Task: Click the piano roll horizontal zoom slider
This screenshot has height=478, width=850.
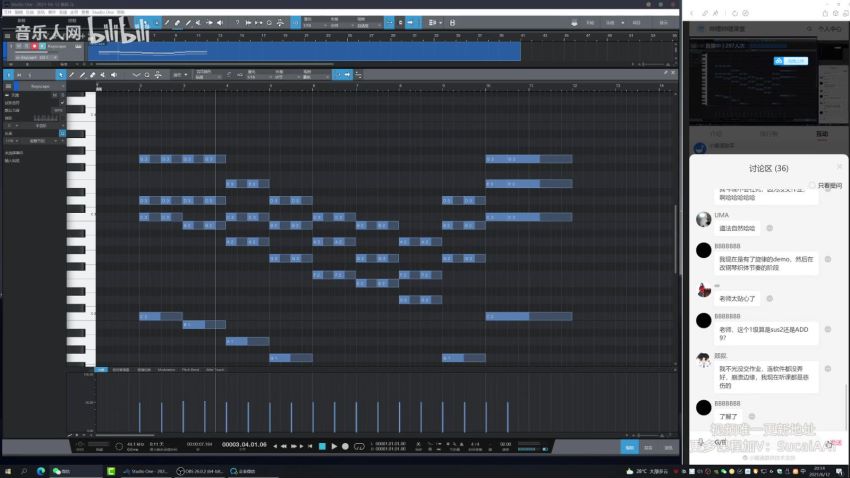Action: pos(645,435)
